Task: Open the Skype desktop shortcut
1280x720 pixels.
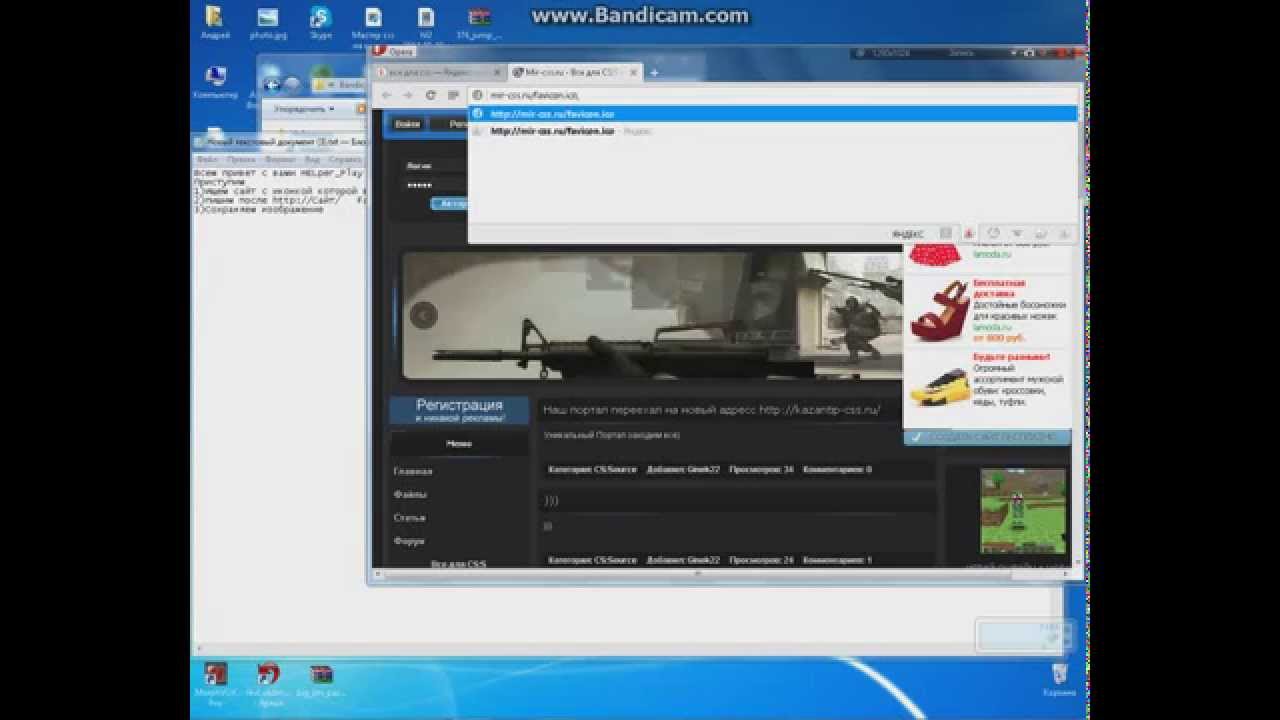Action: [320, 20]
